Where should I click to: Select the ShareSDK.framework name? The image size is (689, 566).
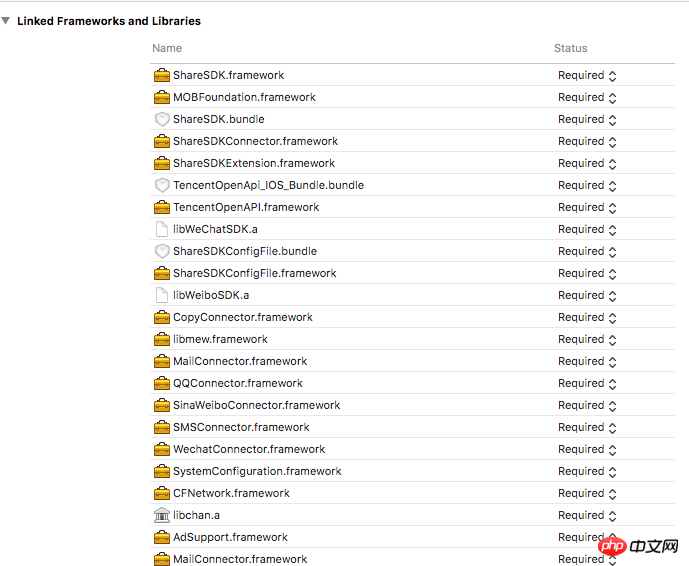(x=228, y=75)
